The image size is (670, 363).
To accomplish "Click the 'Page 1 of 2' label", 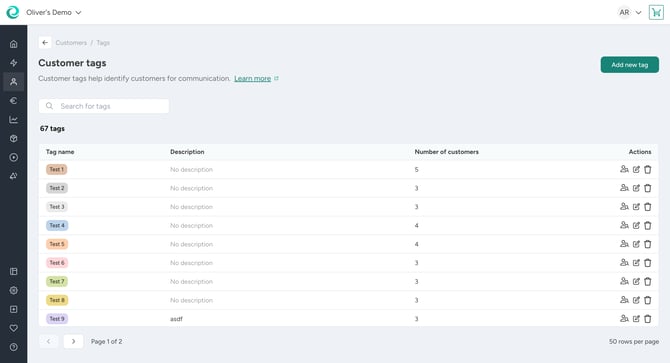I will (x=106, y=342).
